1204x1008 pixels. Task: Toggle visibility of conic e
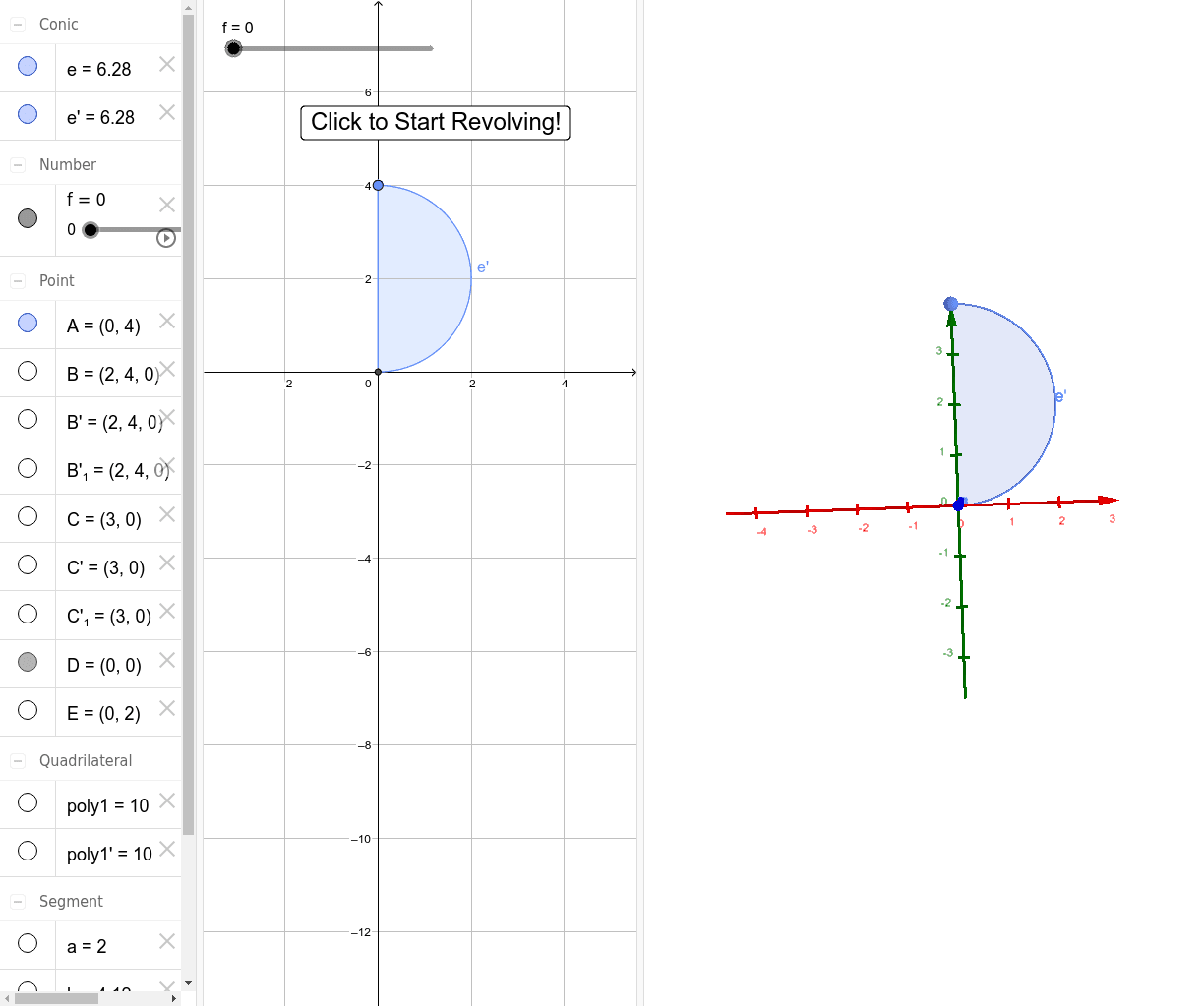coord(27,66)
